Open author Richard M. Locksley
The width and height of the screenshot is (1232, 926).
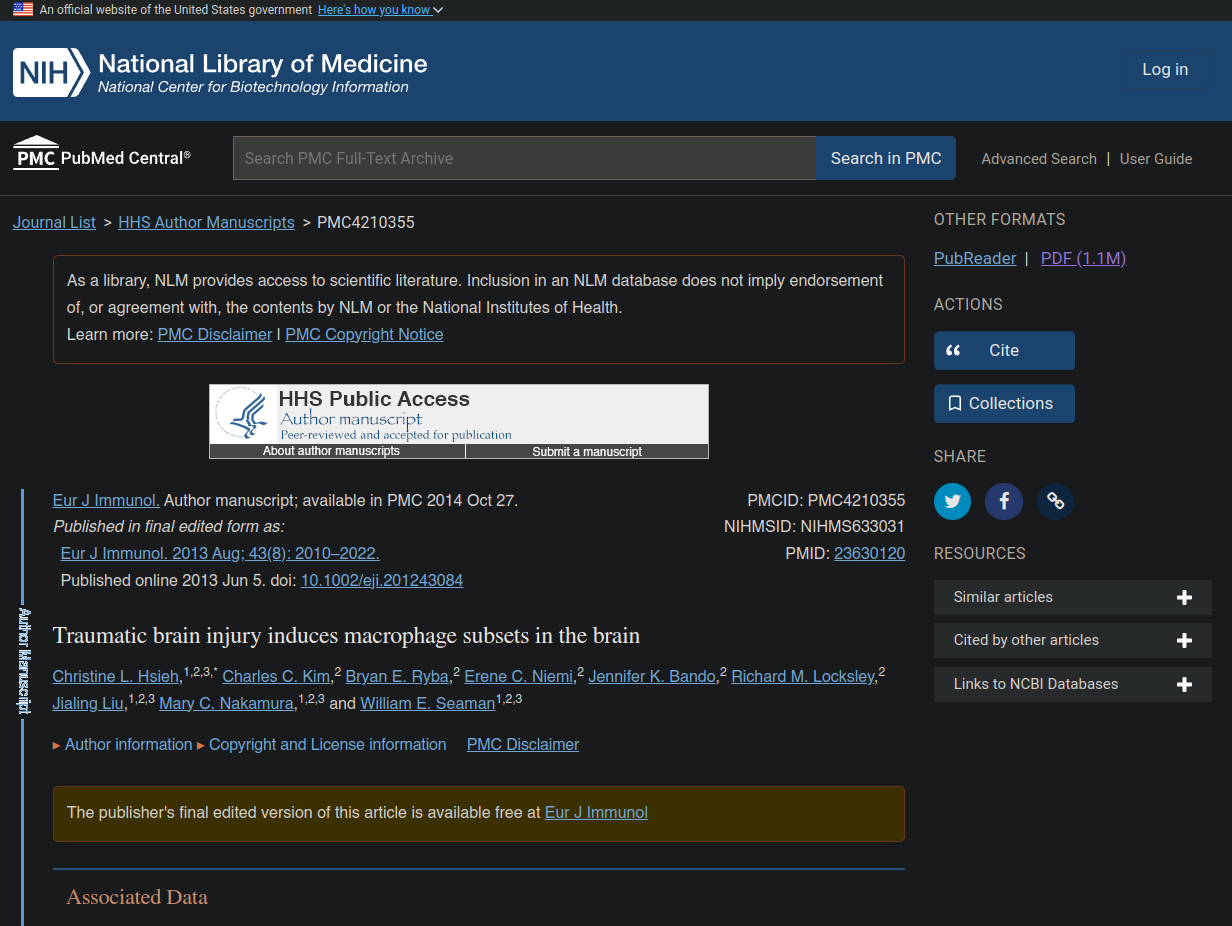click(803, 677)
